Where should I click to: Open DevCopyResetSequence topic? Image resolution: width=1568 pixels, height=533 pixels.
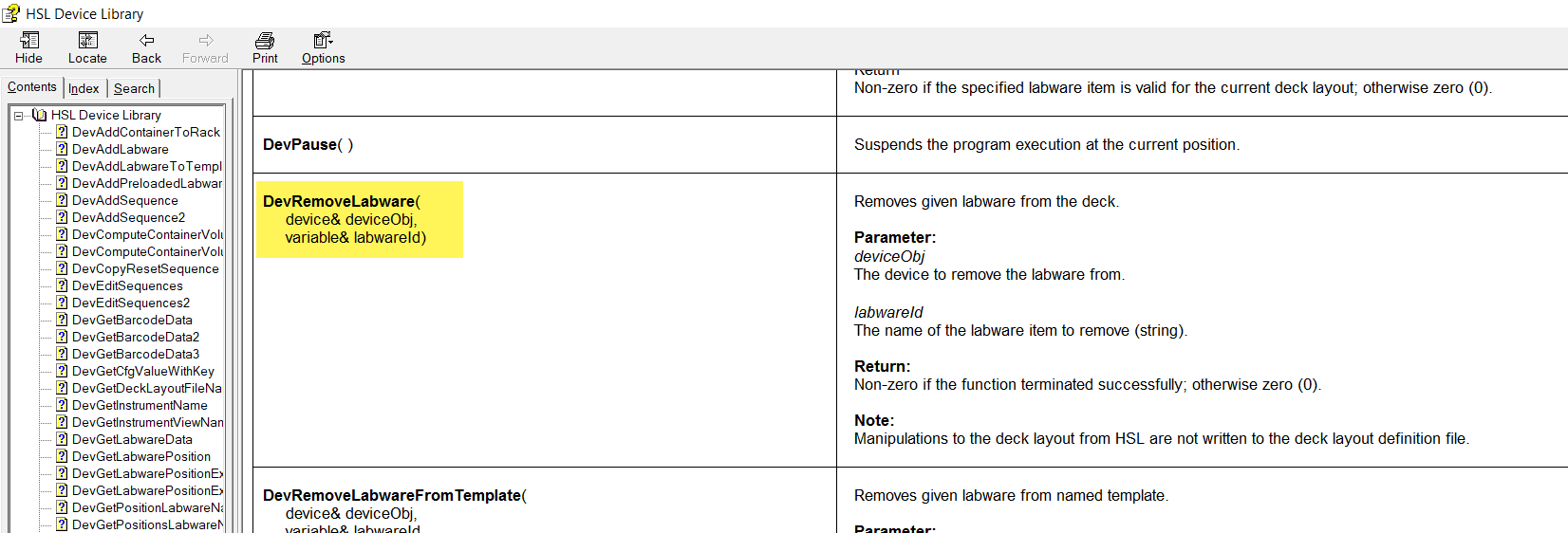[x=145, y=268]
